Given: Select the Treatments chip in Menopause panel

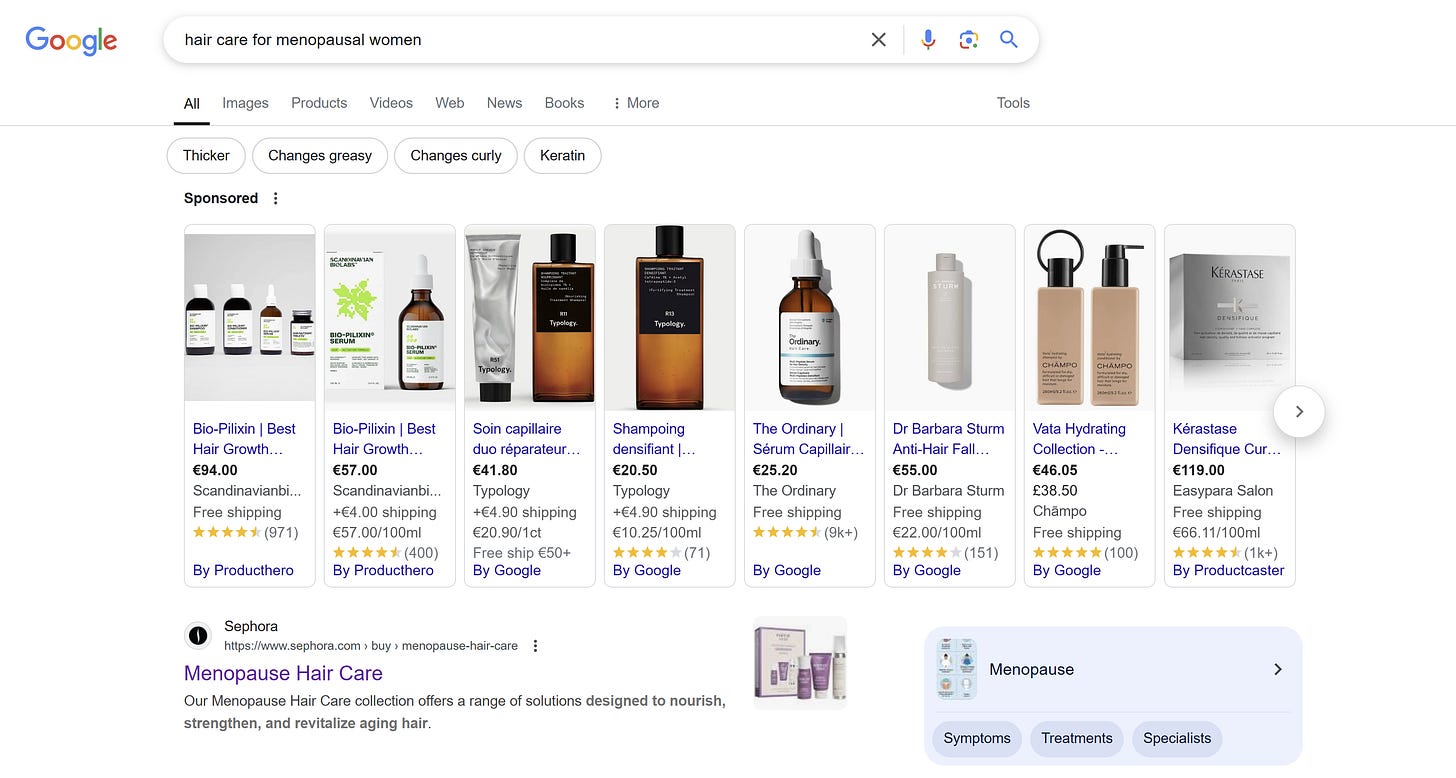Looking at the screenshot, I should tap(1076, 739).
